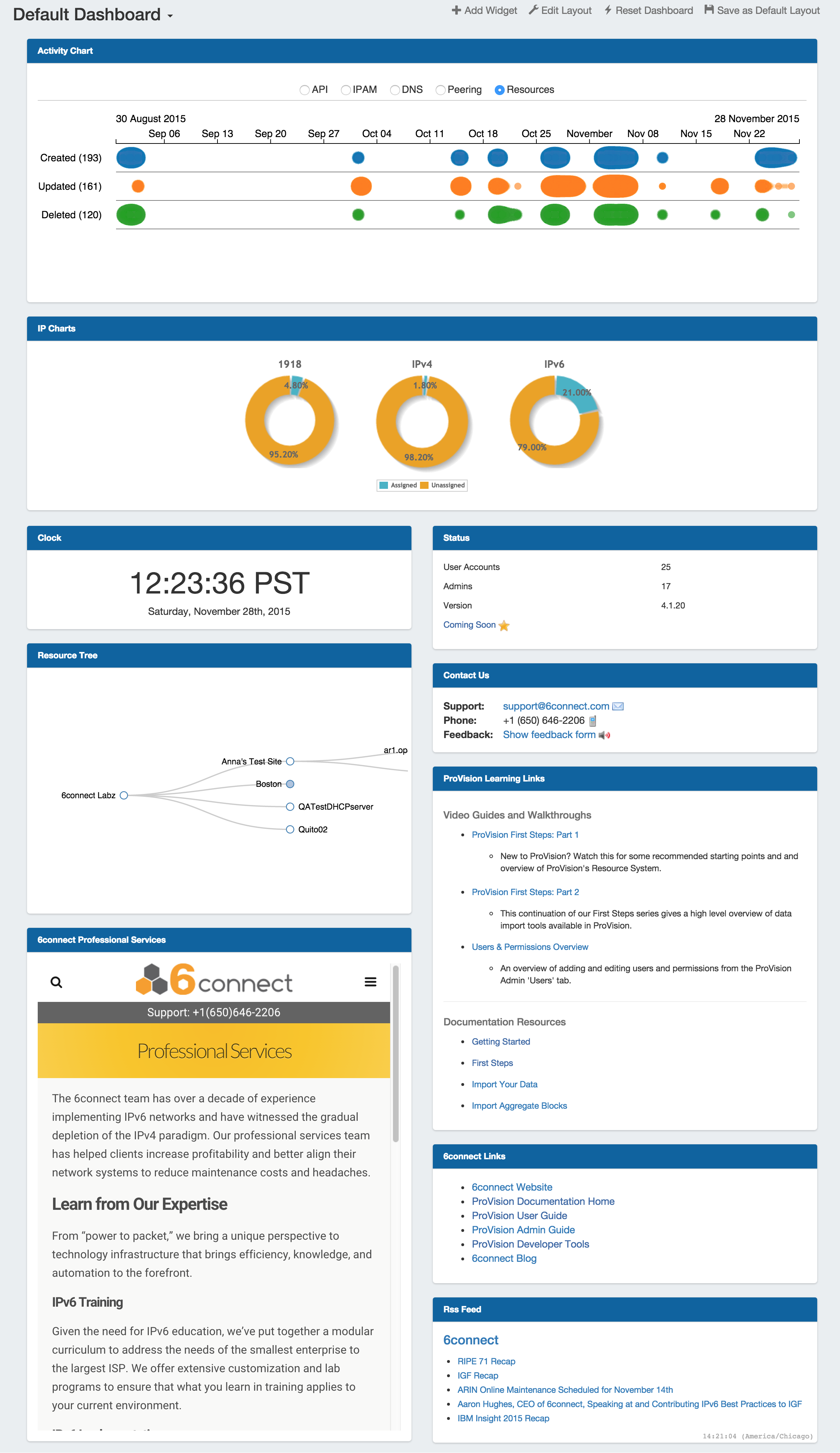Open the RIPE 71 Recap feed item
The width and height of the screenshot is (840, 1453).
[486, 1361]
